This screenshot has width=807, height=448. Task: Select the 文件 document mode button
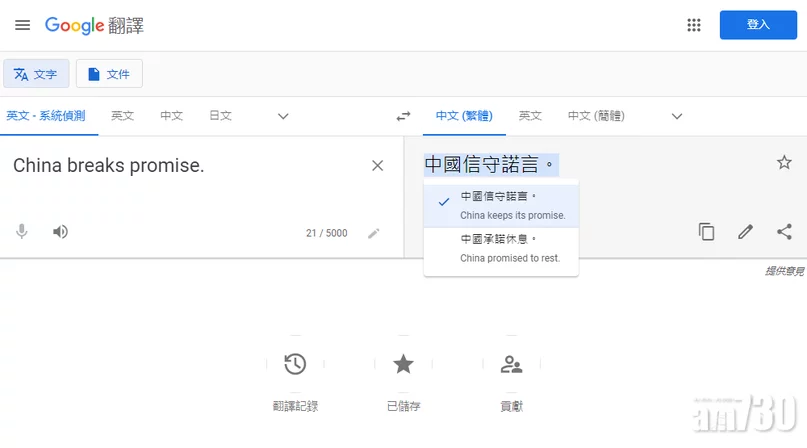point(109,74)
